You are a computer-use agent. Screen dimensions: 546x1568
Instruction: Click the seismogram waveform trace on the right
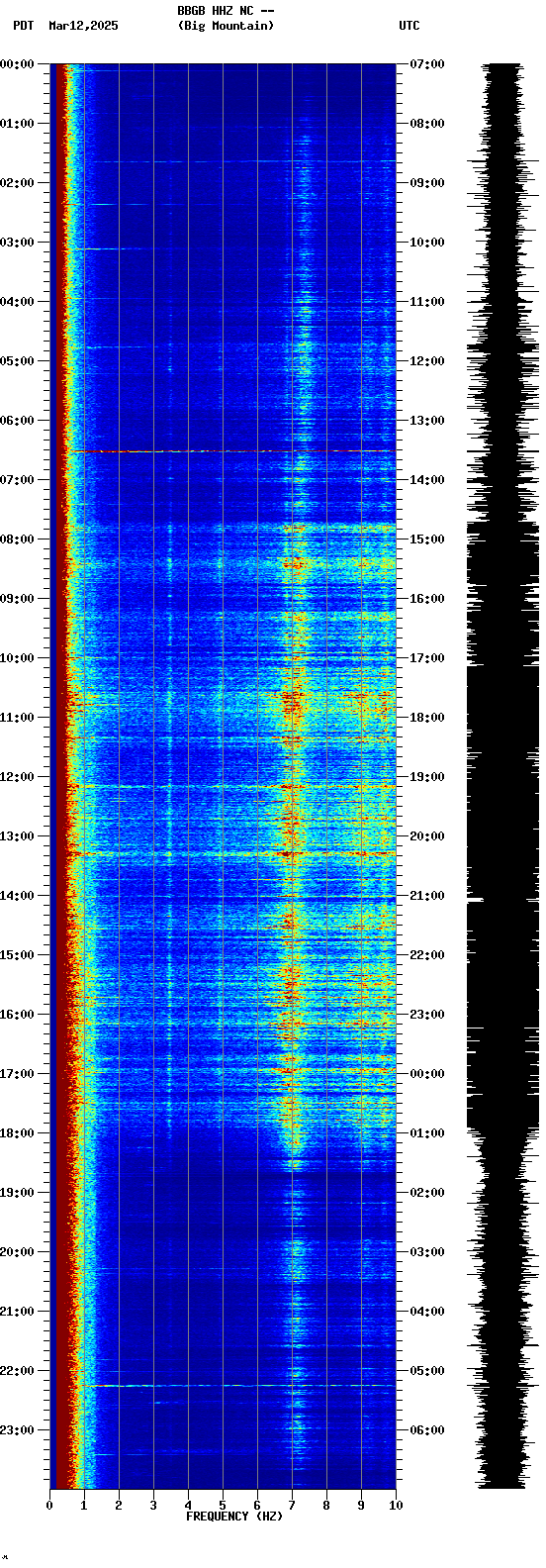(x=503, y=776)
